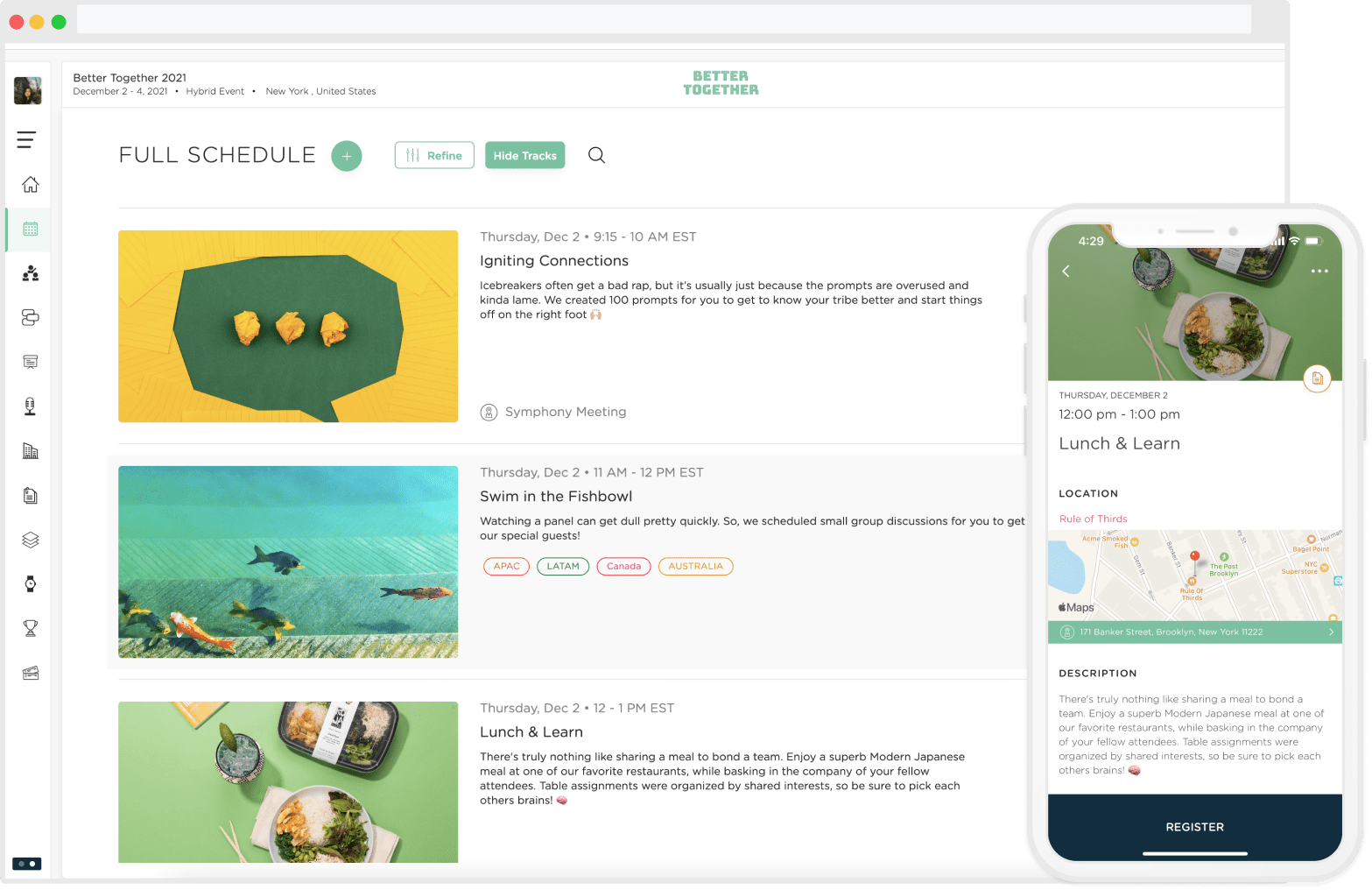
Task: Open the speakers microphone sidebar icon
Action: 31,406
